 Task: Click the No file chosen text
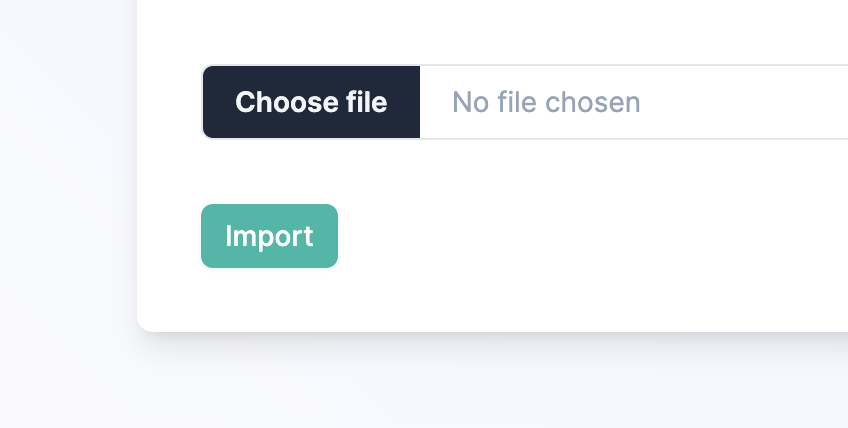(546, 102)
